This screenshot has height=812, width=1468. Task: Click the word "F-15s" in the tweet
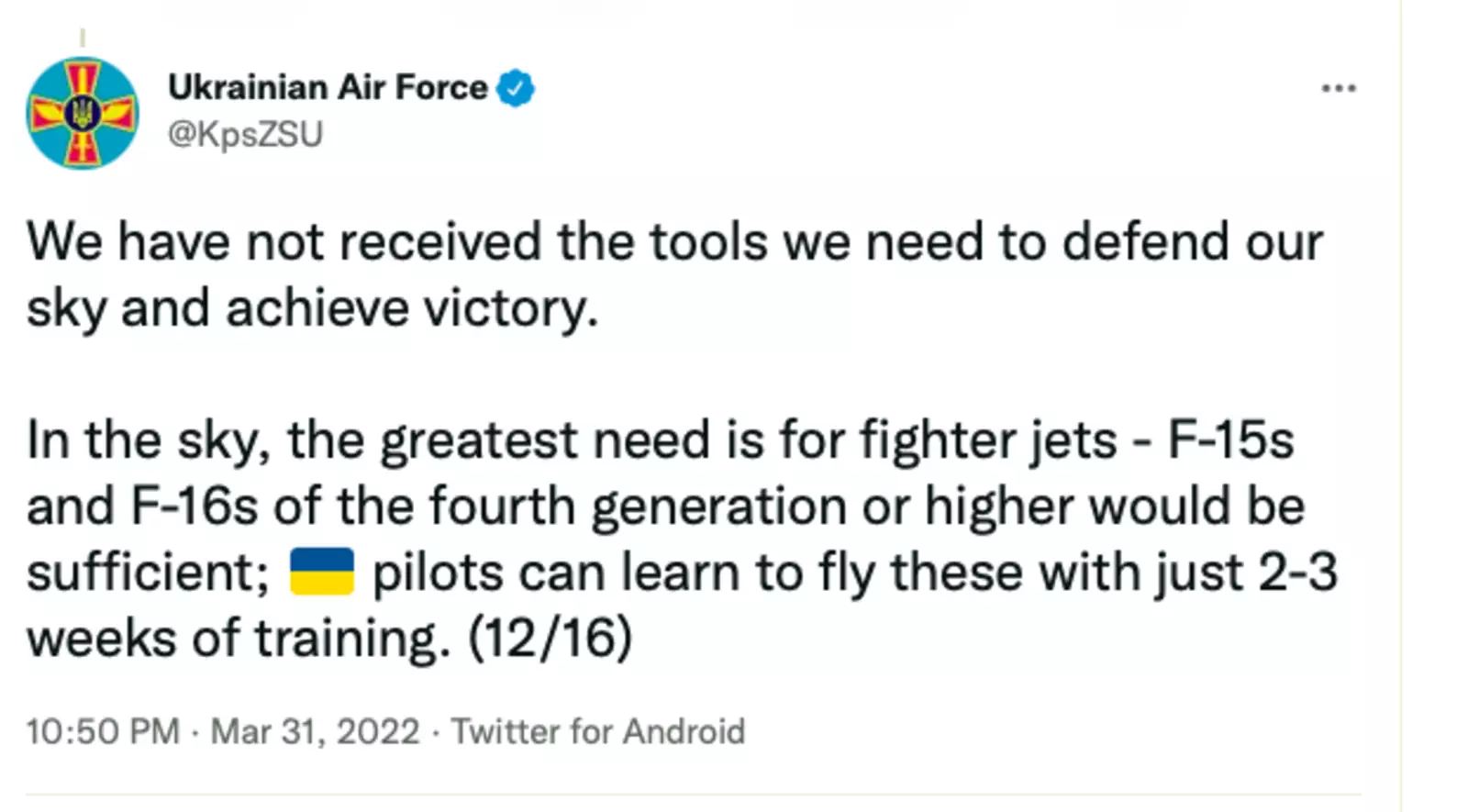1230,439
